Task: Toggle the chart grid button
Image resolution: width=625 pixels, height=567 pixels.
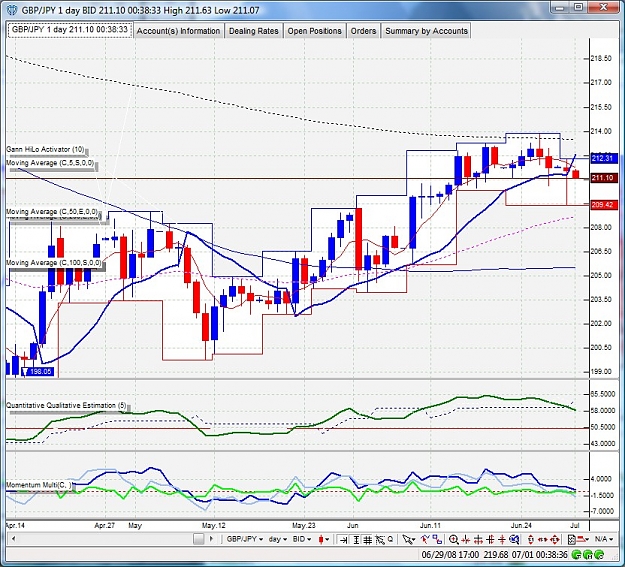Action: click(368, 540)
